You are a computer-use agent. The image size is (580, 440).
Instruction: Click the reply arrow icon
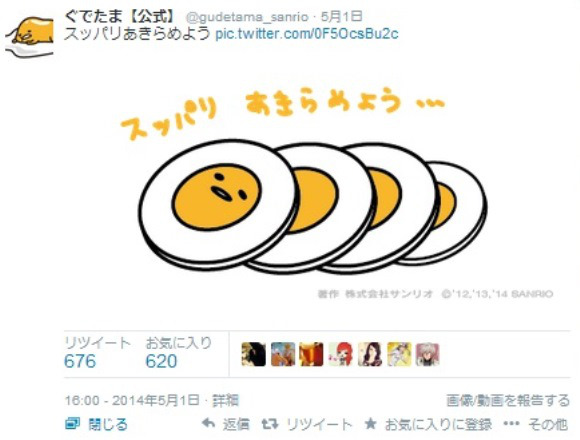pos(209,423)
